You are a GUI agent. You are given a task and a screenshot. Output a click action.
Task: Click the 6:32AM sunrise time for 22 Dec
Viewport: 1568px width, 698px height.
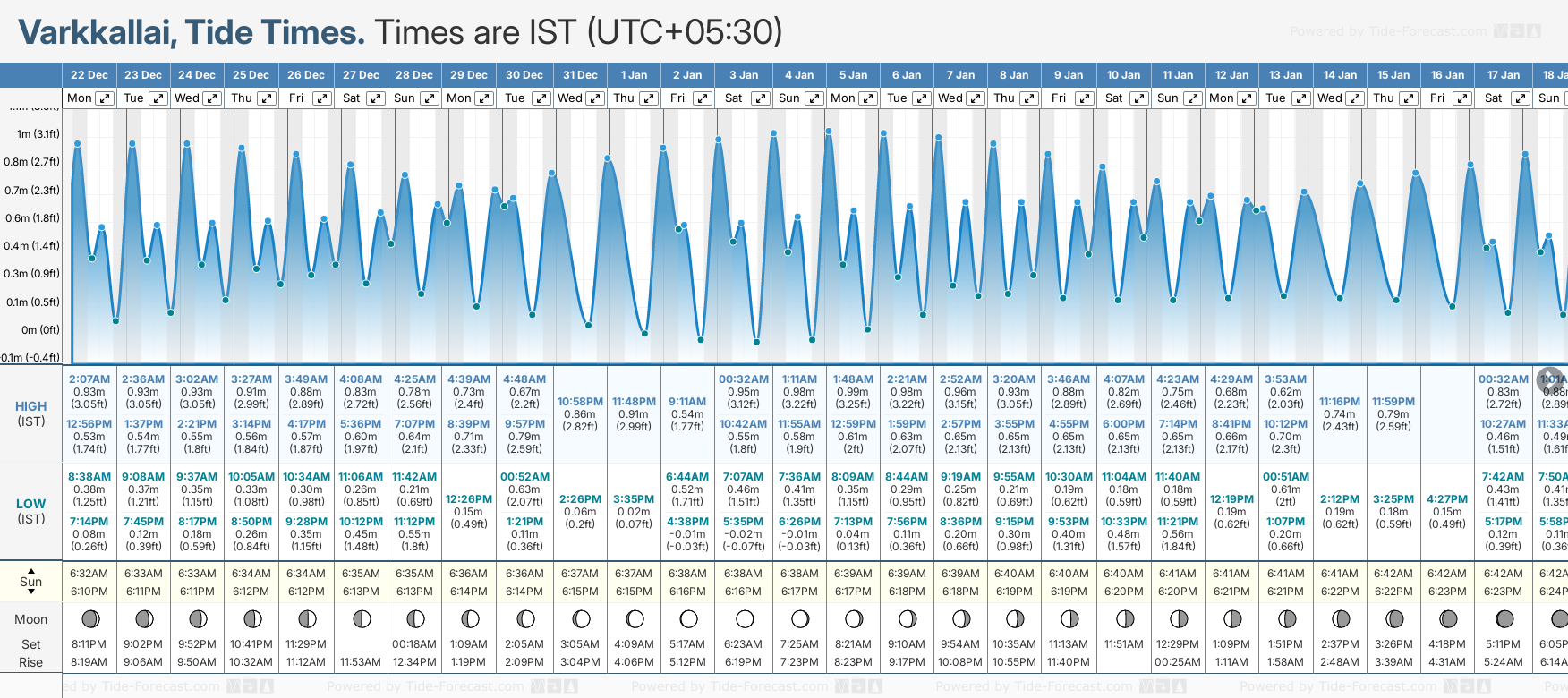click(89, 574)
